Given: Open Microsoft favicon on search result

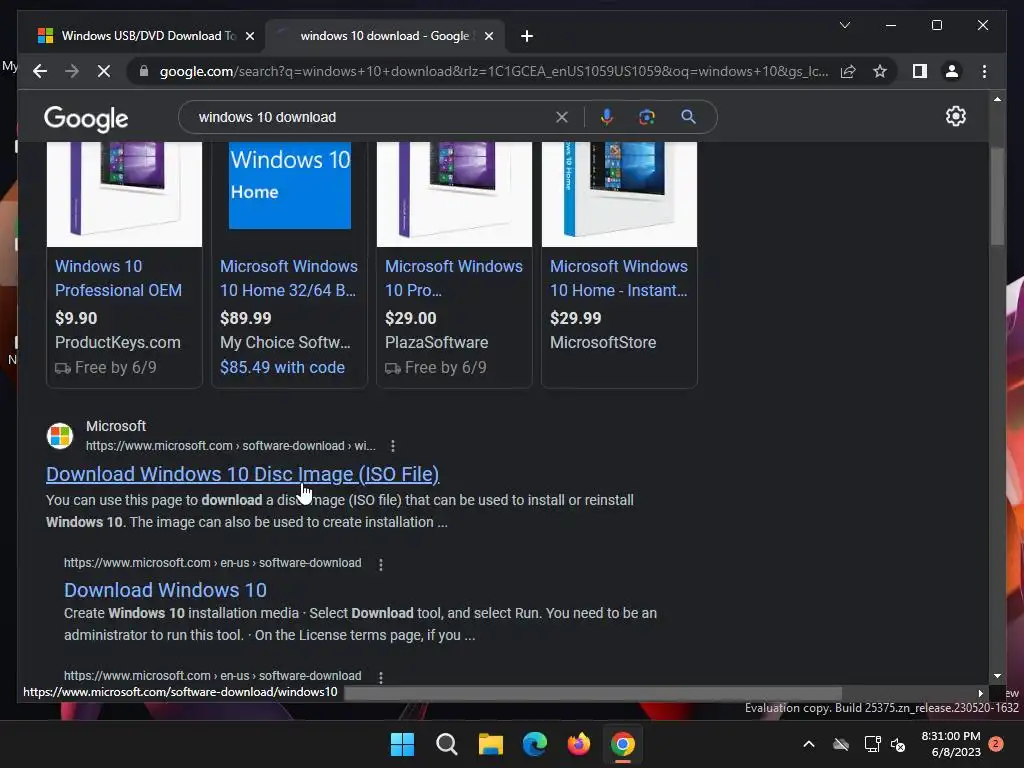Looking at the screenshot, I should (60, 436).
